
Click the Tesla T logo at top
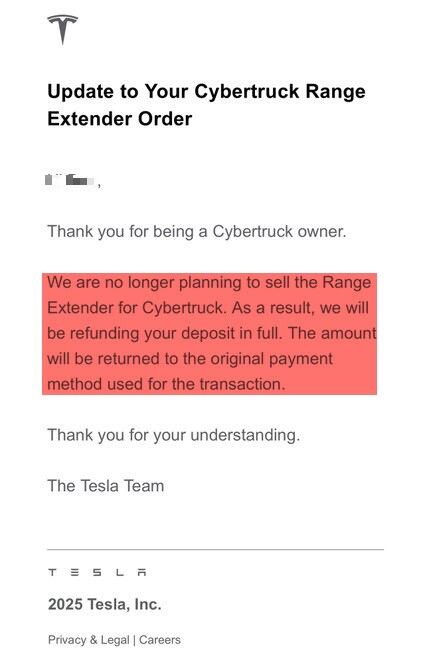pos(62,29)
